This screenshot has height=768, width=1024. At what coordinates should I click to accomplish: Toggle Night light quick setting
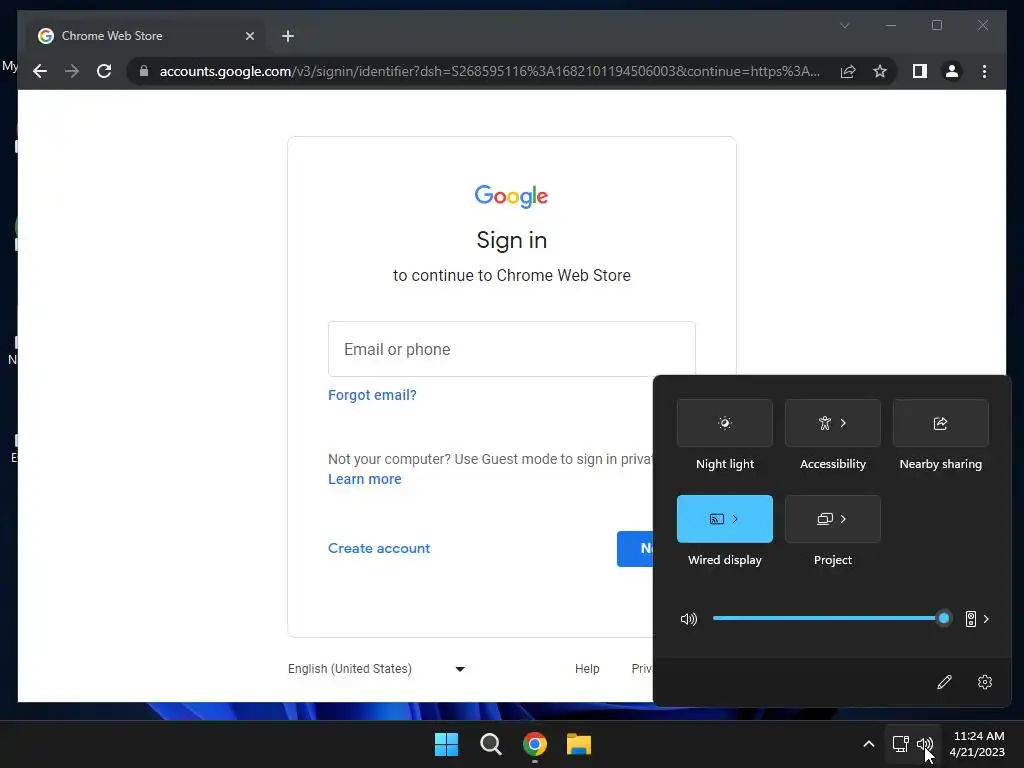tap(725, 423)
